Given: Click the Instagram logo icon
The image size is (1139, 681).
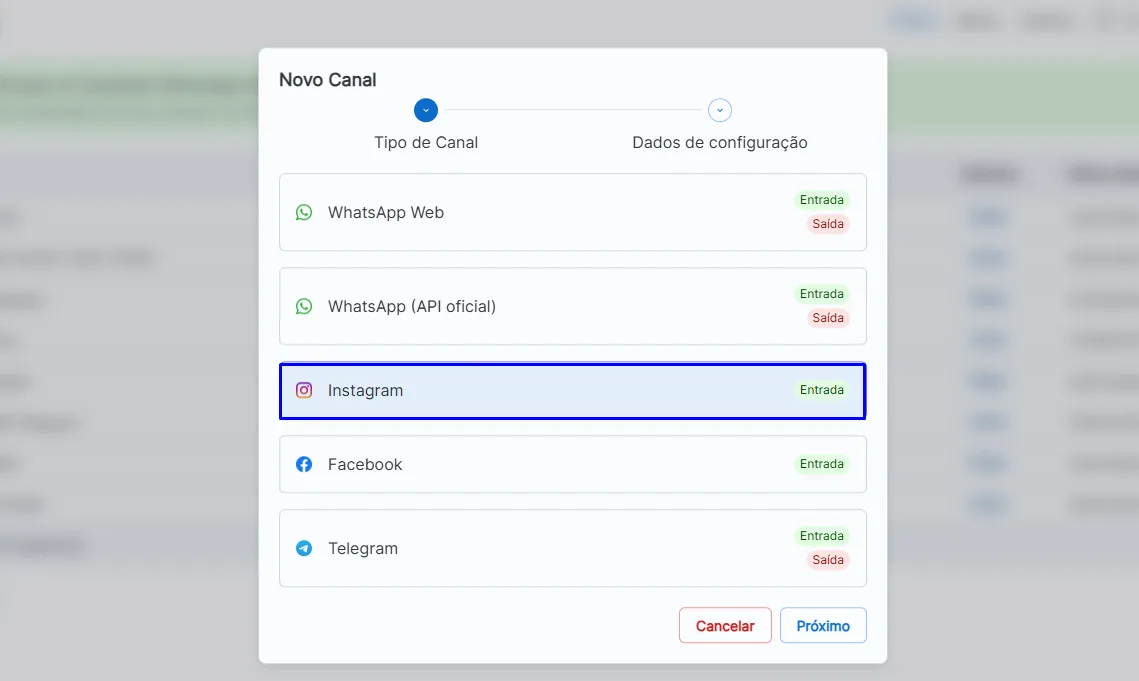Looking at the screenshot, I should click(304, 390).
